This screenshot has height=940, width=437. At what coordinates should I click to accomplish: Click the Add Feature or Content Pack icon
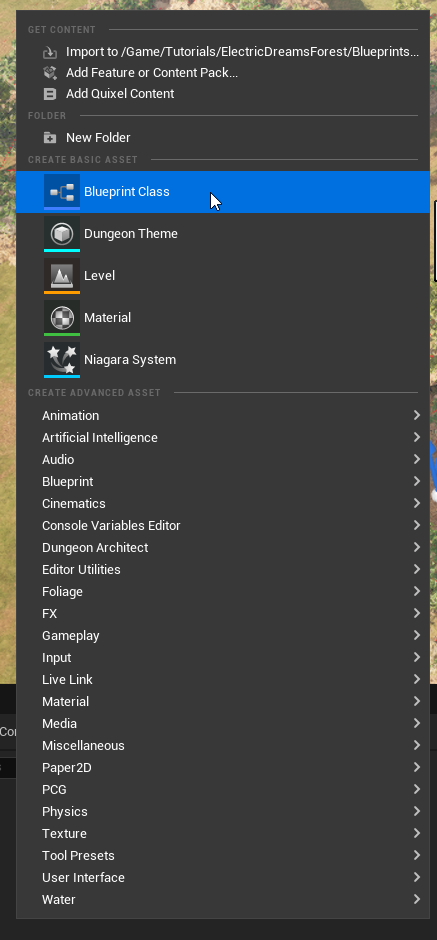click(50, 73)
